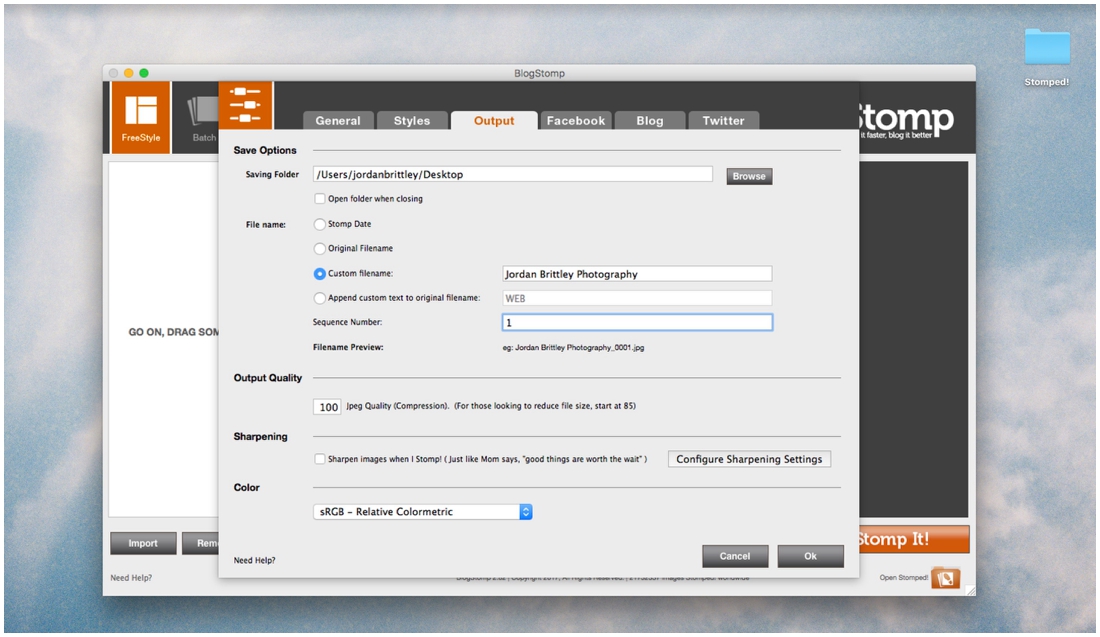Select the Output tab
This screenshot has height=637, width=1100.
[494, 121]
